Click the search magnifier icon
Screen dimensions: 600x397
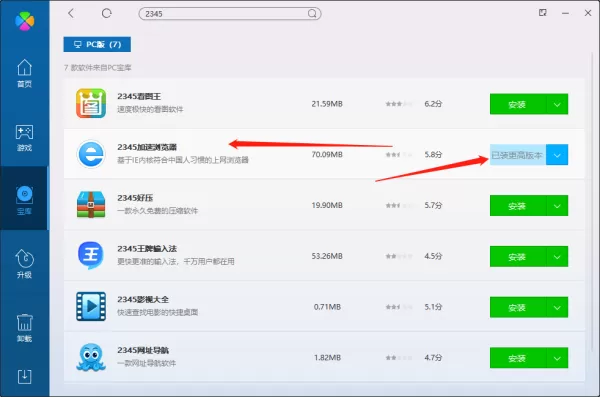coord(312,13)
